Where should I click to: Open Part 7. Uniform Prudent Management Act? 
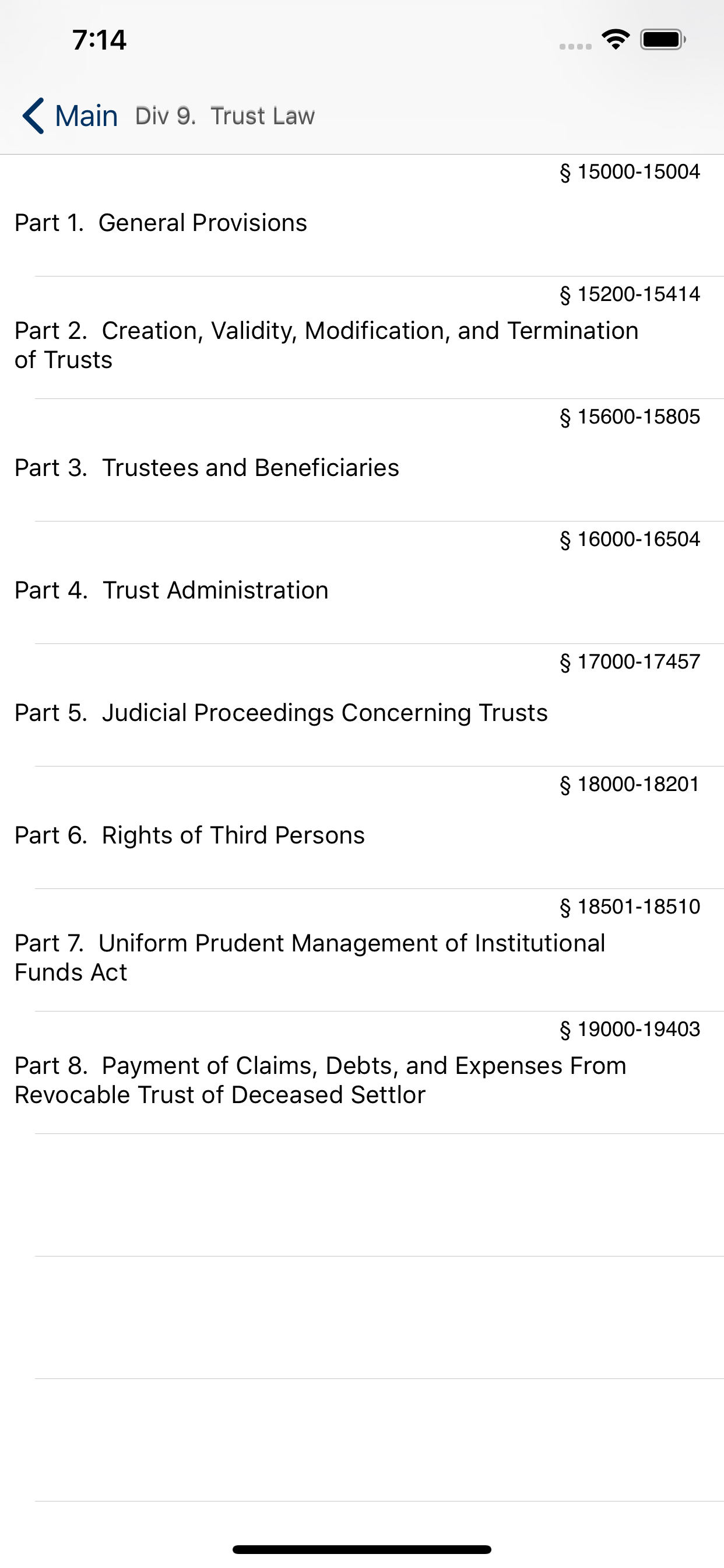pyautogui.click(x=310, y=957)
